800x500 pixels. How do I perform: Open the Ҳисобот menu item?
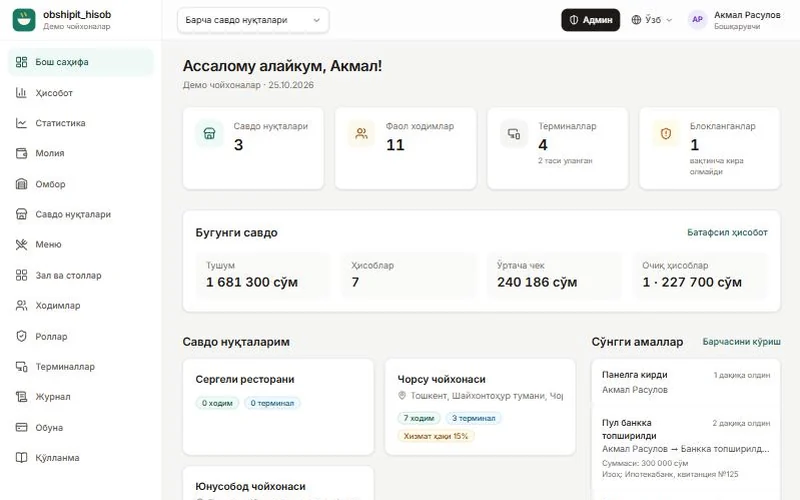coord(81,92)
